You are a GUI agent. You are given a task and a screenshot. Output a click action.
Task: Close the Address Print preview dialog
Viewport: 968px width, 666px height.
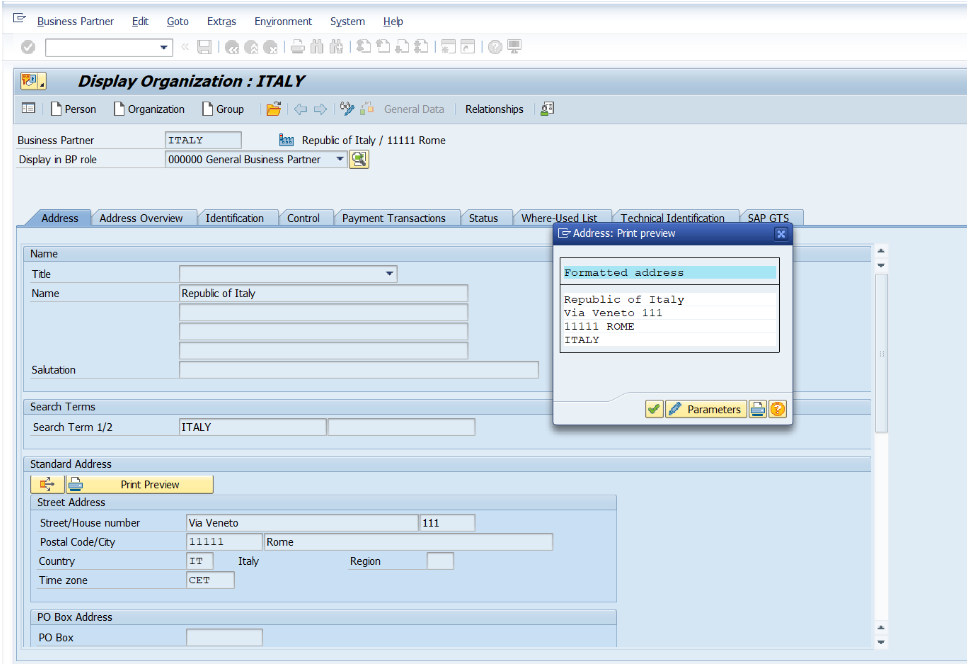click(x=781, y=234)
